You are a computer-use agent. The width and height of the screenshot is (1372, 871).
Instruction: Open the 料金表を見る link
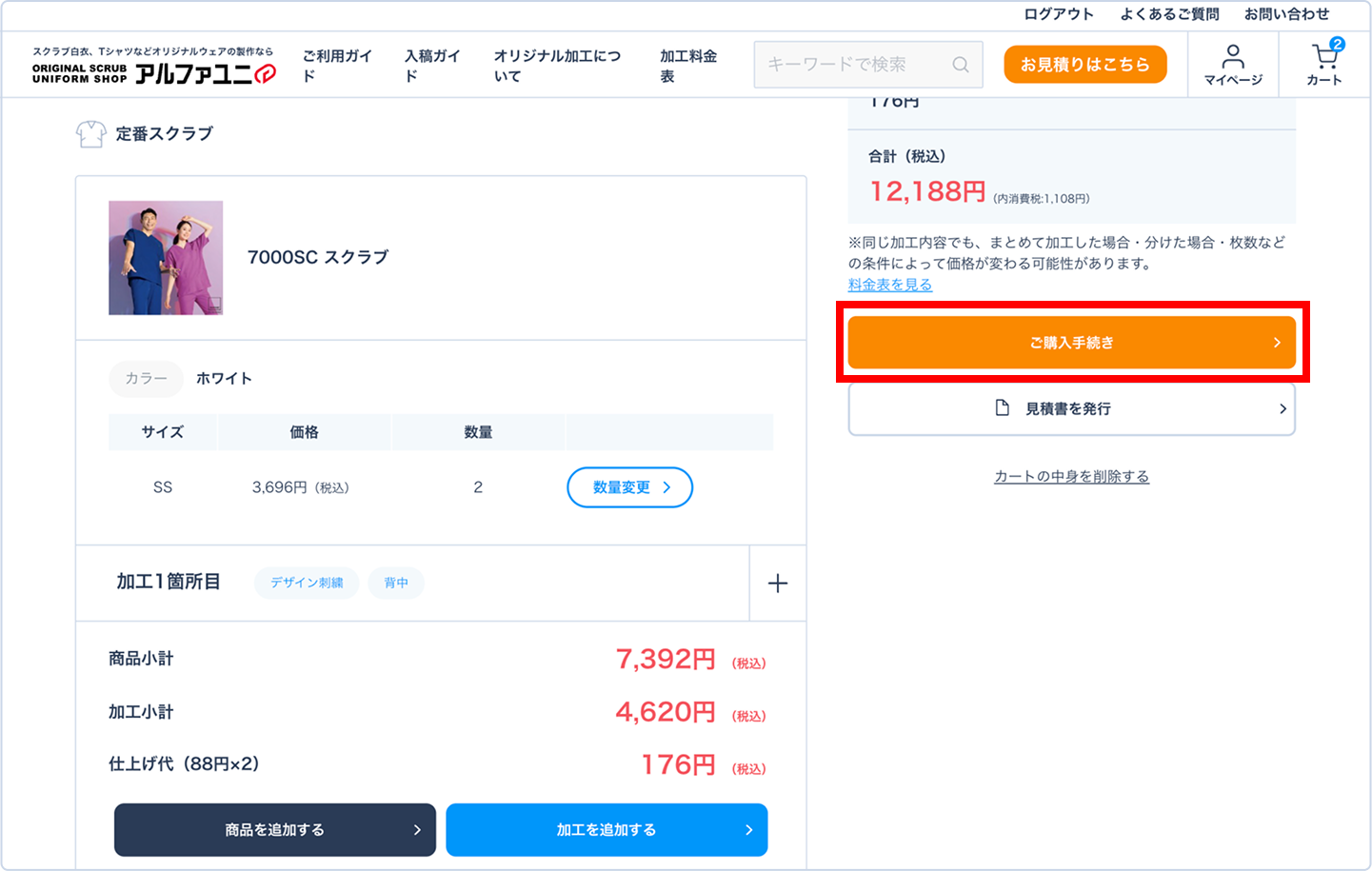tap(890, 285)
